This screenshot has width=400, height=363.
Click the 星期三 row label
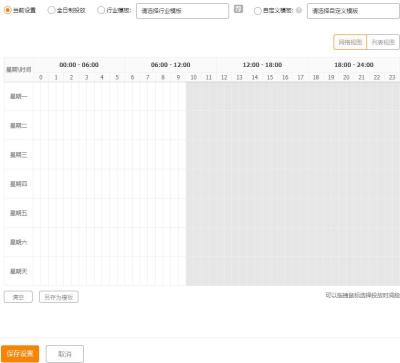click(19, 155)
